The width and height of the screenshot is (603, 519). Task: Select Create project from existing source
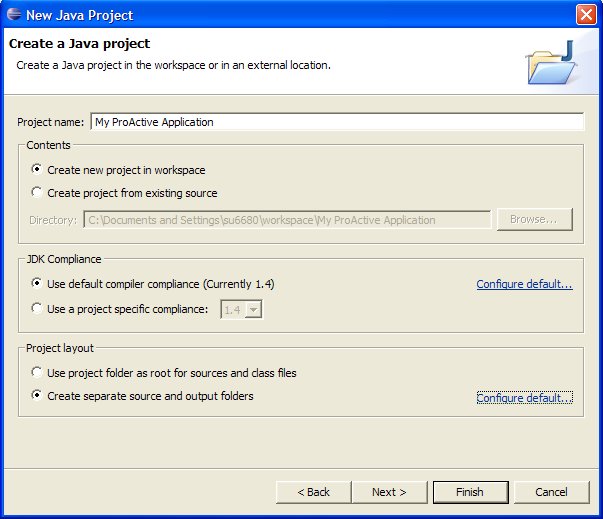tap(38, 193)
